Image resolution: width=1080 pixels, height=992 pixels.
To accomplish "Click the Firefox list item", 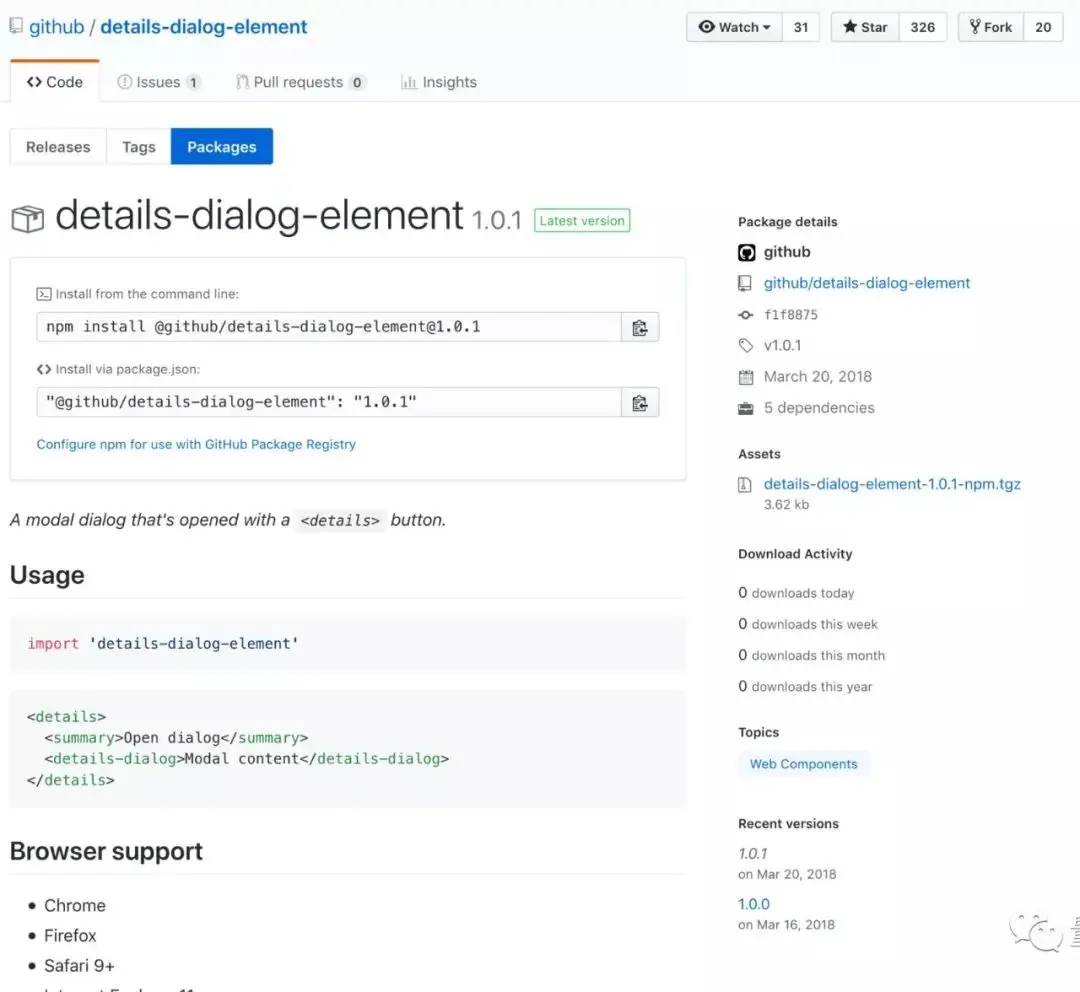I will [x=70, y=936].
